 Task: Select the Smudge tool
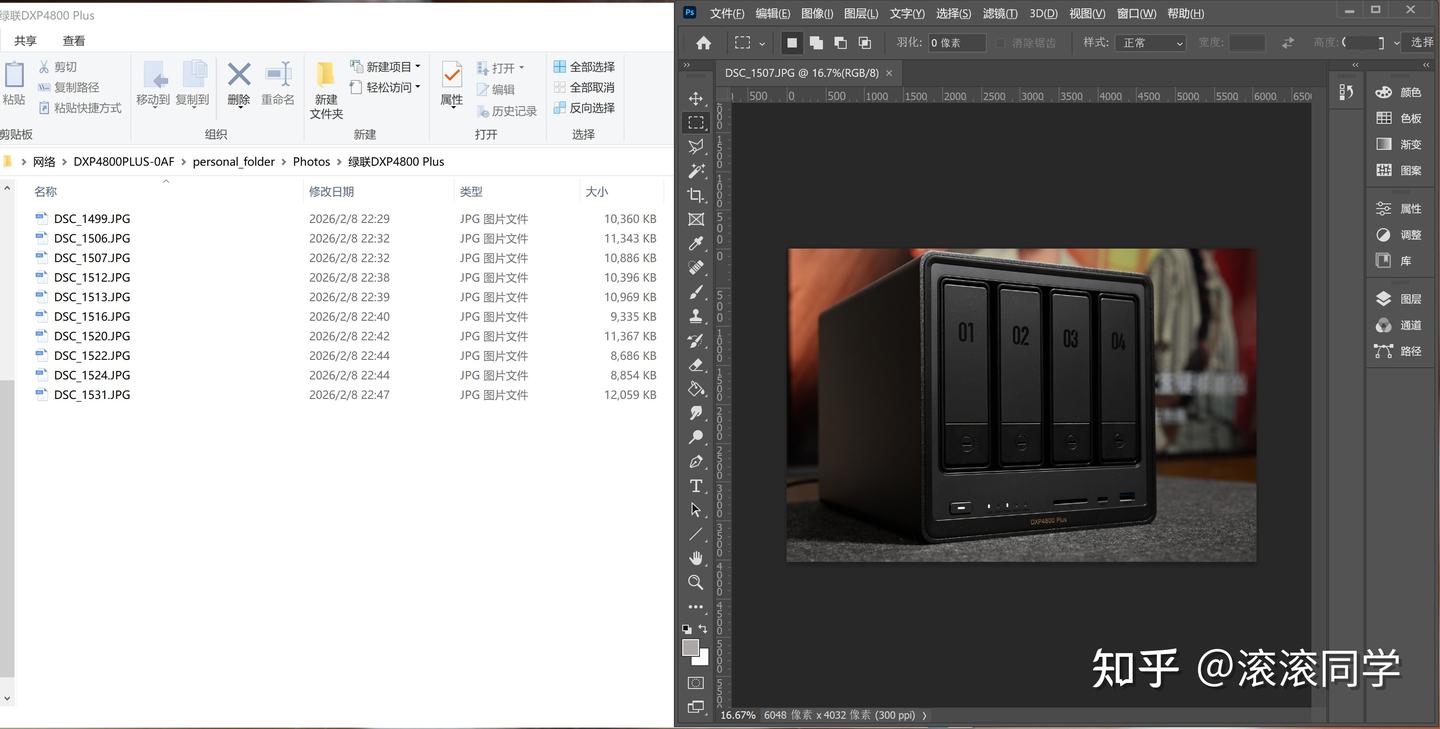click(696, 413)
